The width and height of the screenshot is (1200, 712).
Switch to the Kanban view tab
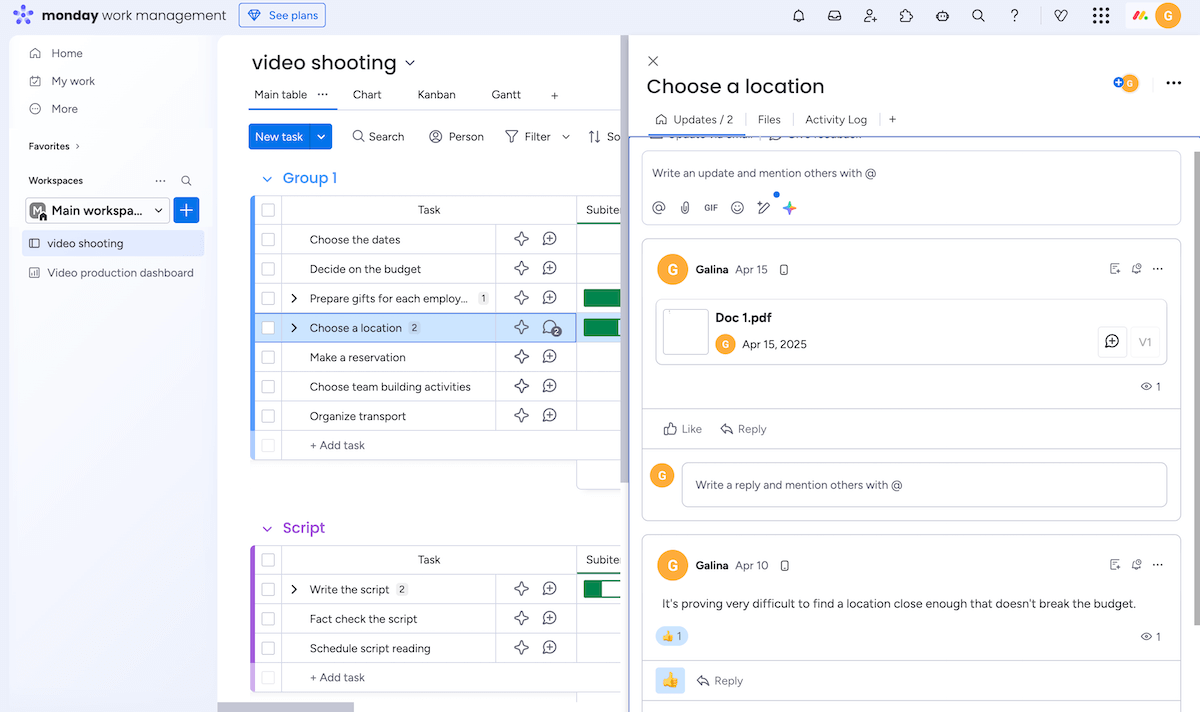point(436,94)
